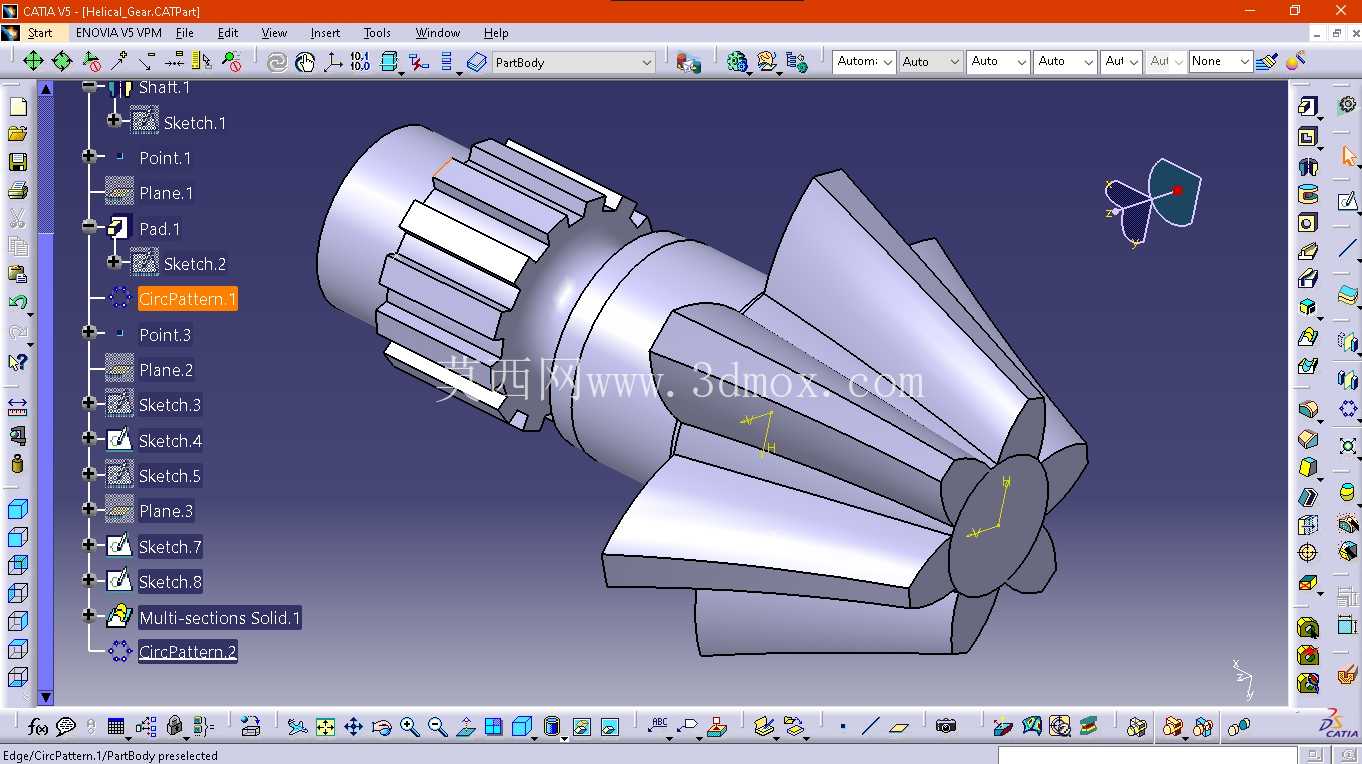Click the Sketch tool in right toolbar
The height and width of the screenshot is (764, 1362).
tap(1347, 201)
